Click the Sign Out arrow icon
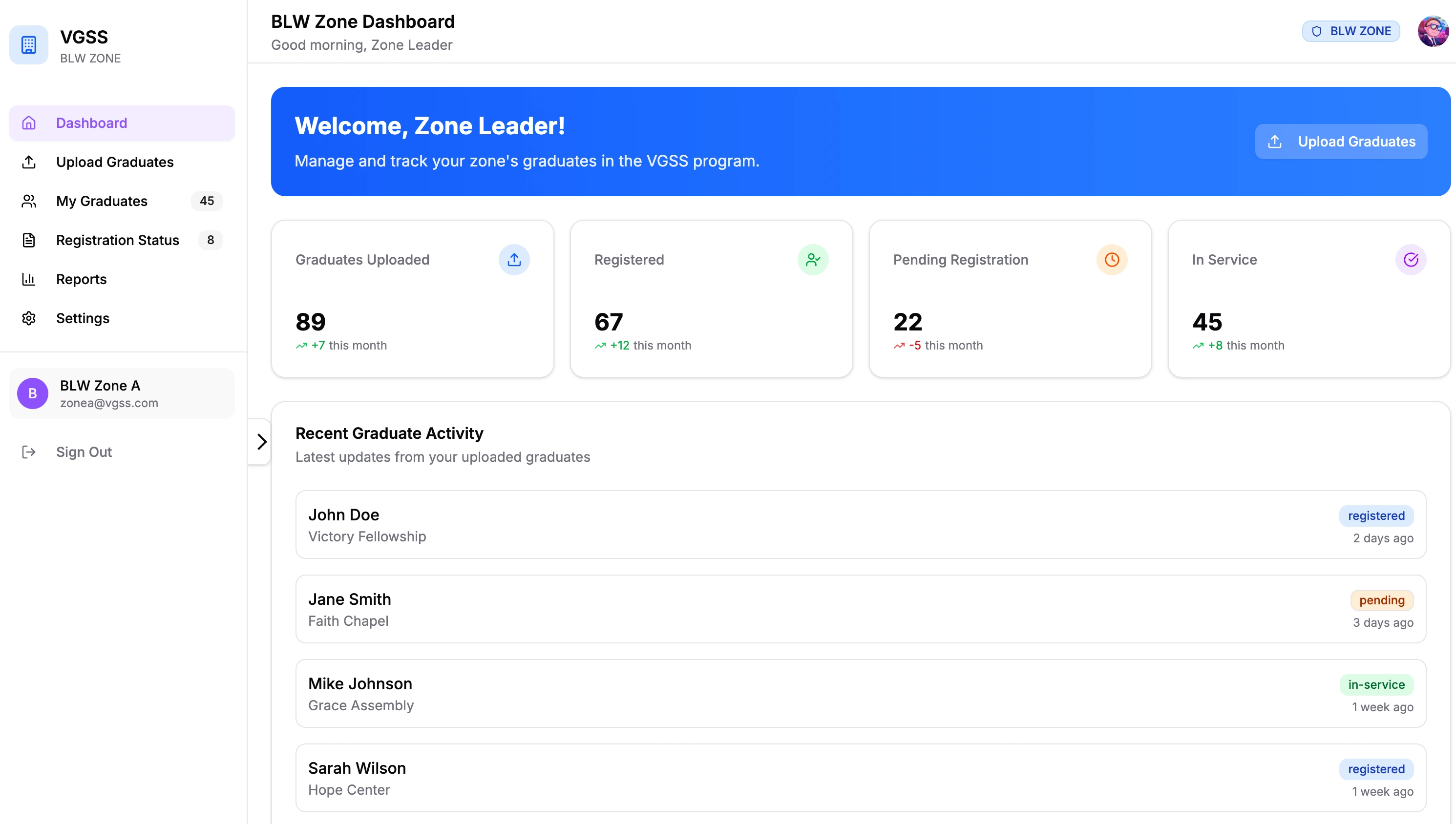Image resolution: width=1456 pixels, height=824 pixels. [x=29, y=452]
